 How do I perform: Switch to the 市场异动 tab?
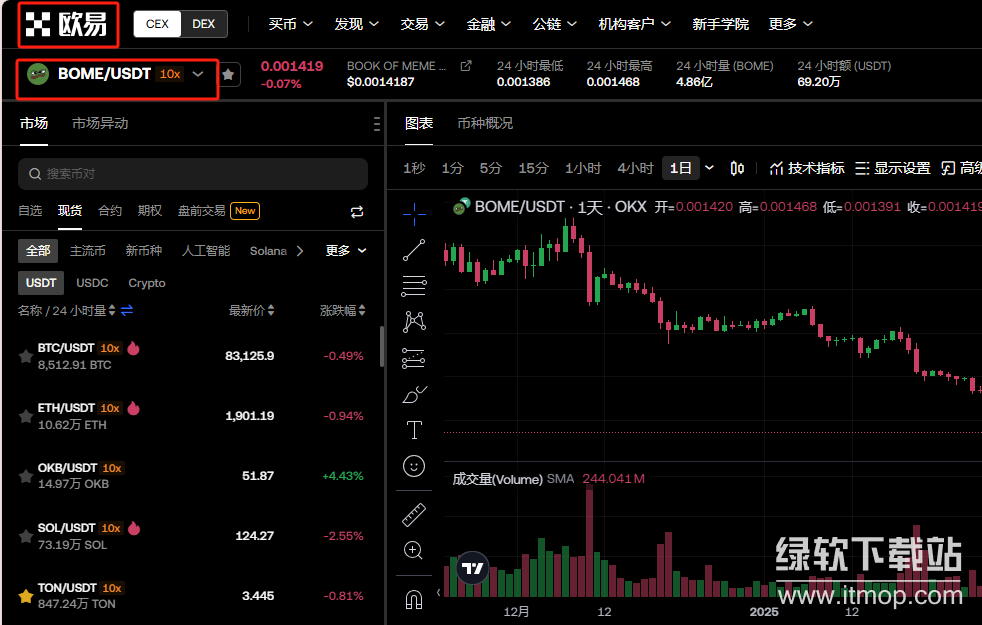pyautogui.click(x=100, y=123)
